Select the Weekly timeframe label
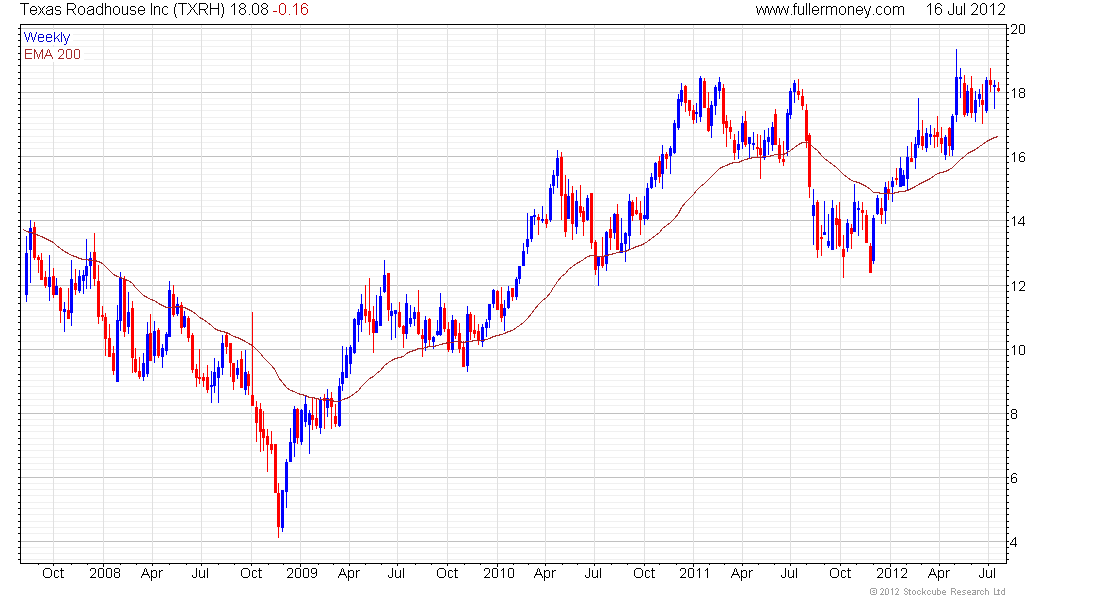 coord(47,37)
